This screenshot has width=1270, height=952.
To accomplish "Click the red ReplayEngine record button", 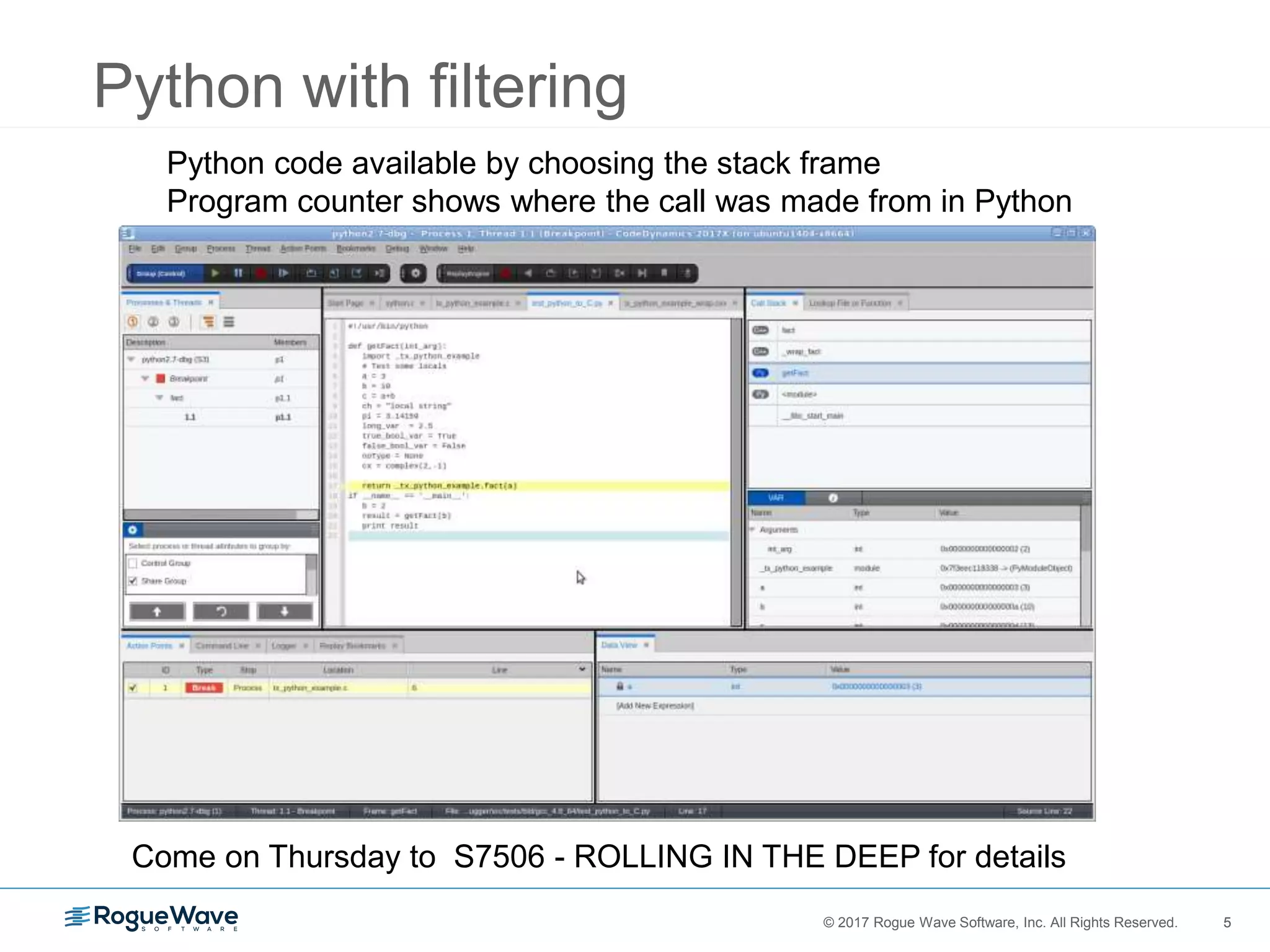I will pos(506,273).
